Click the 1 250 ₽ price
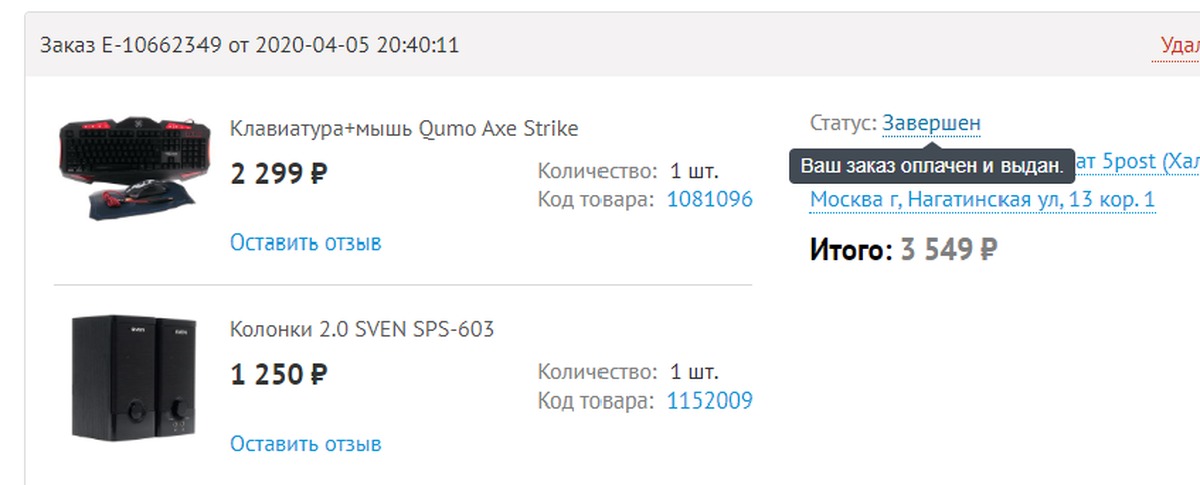 279,375
